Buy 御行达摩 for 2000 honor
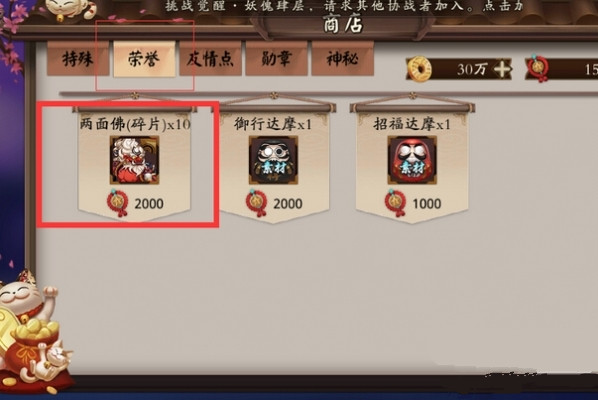Viewport: 598px width, 400px height. coord(274,204)
